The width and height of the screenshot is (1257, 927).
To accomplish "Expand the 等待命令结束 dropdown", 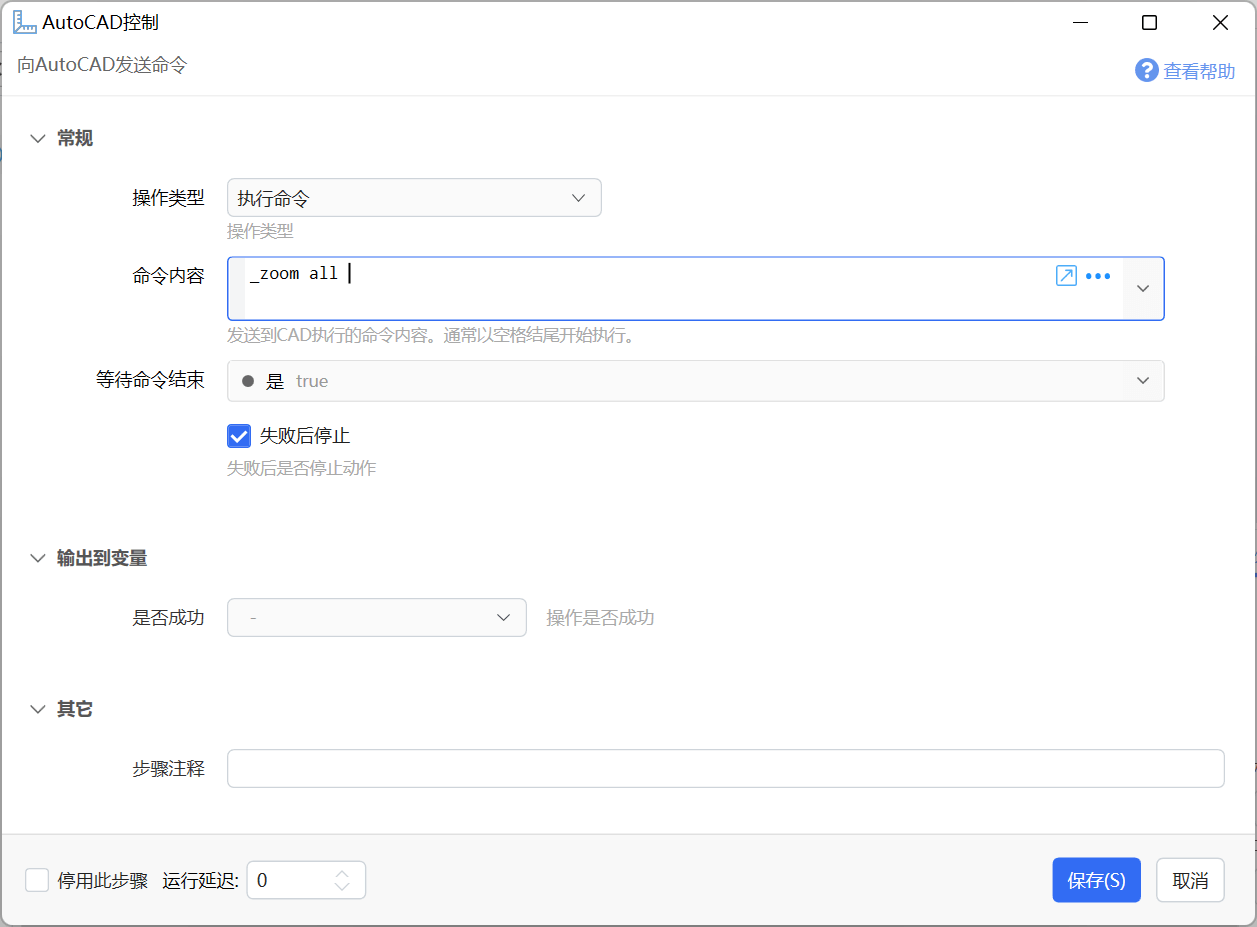I will point(1143,381).
